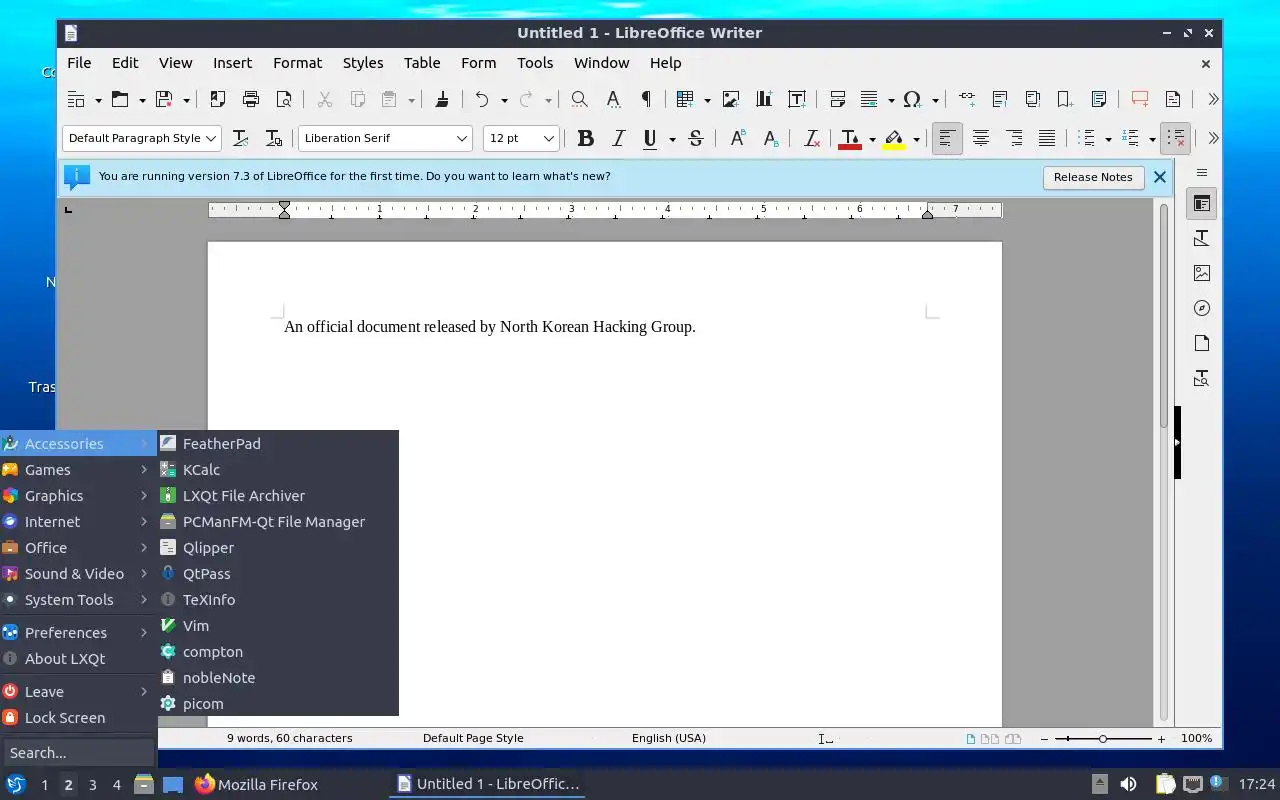Clear direct formatting with the toolbar icon
This screenshot has width=1280, height=800.
pos(812,138)
